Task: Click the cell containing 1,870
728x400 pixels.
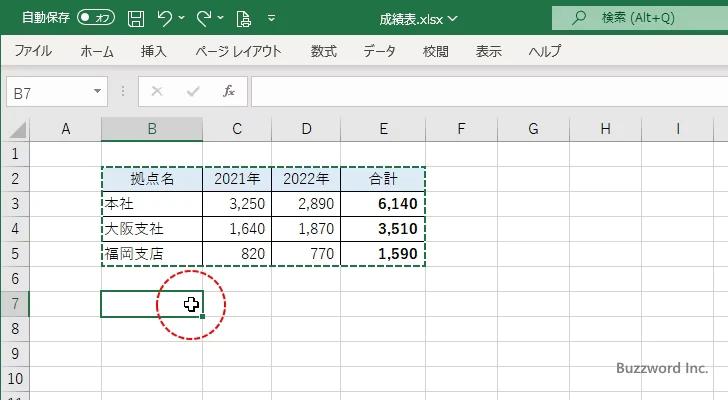Action: 306,229
